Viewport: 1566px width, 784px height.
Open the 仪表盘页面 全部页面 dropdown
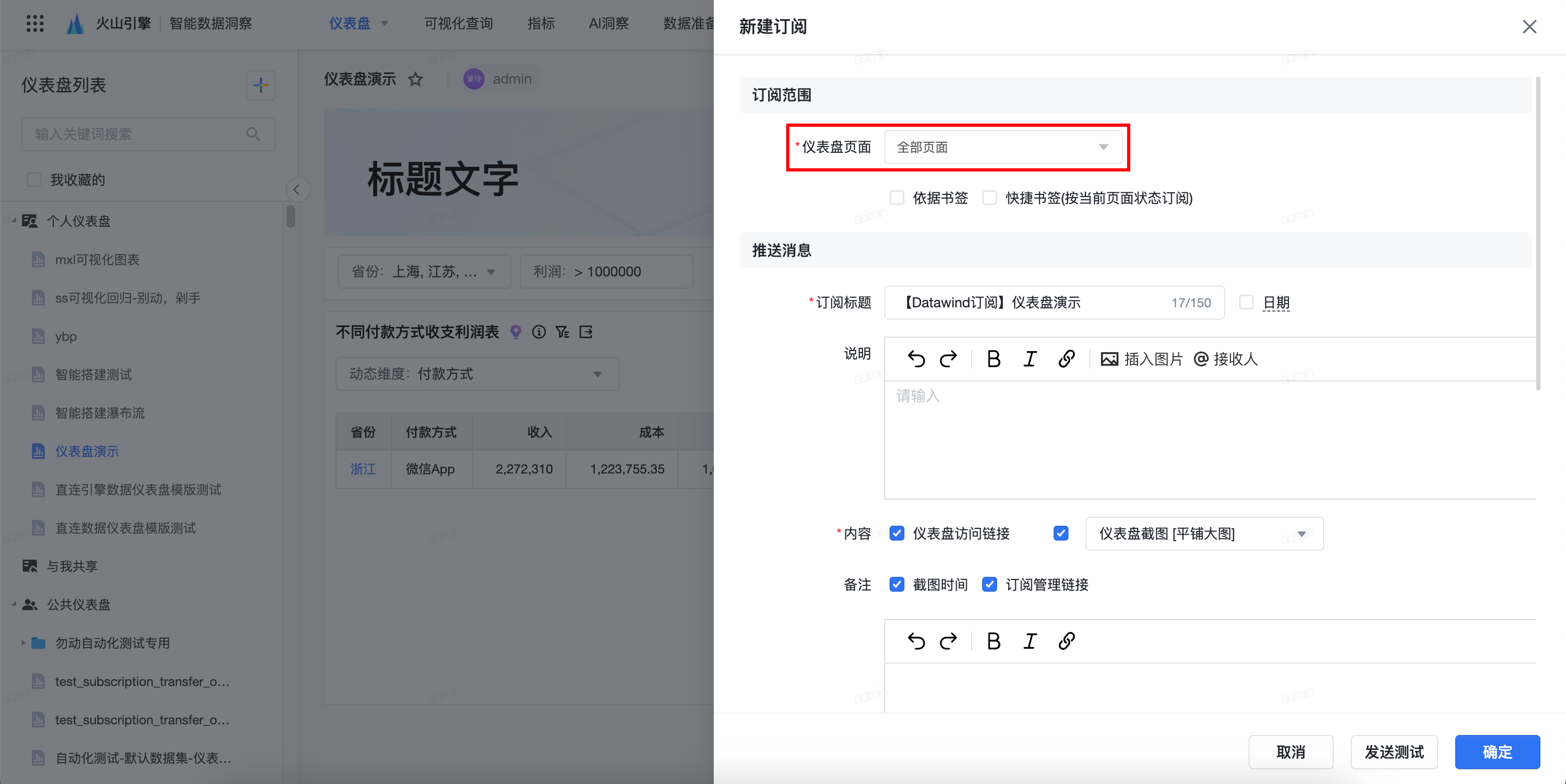pyautogui.click(x=1003, y=147)
